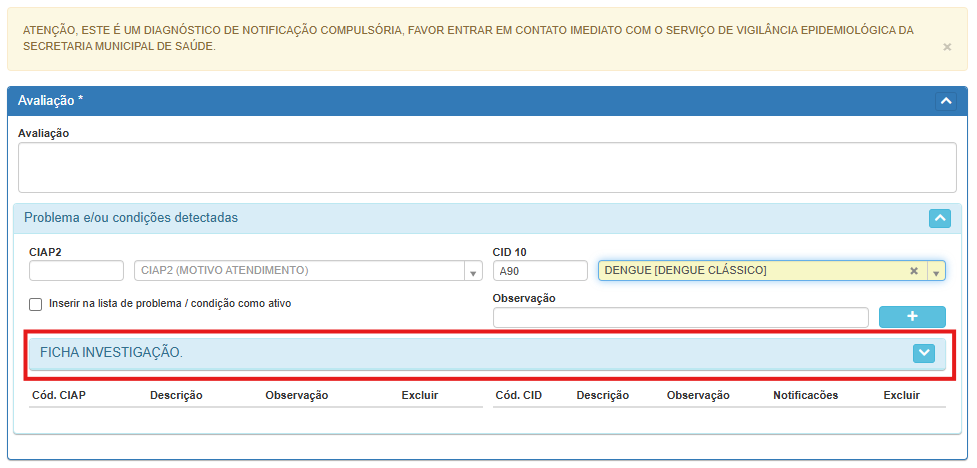Collapse the Avaliação panel with chevron
This screenshot has width=977, height=468.
click(945, 101)
